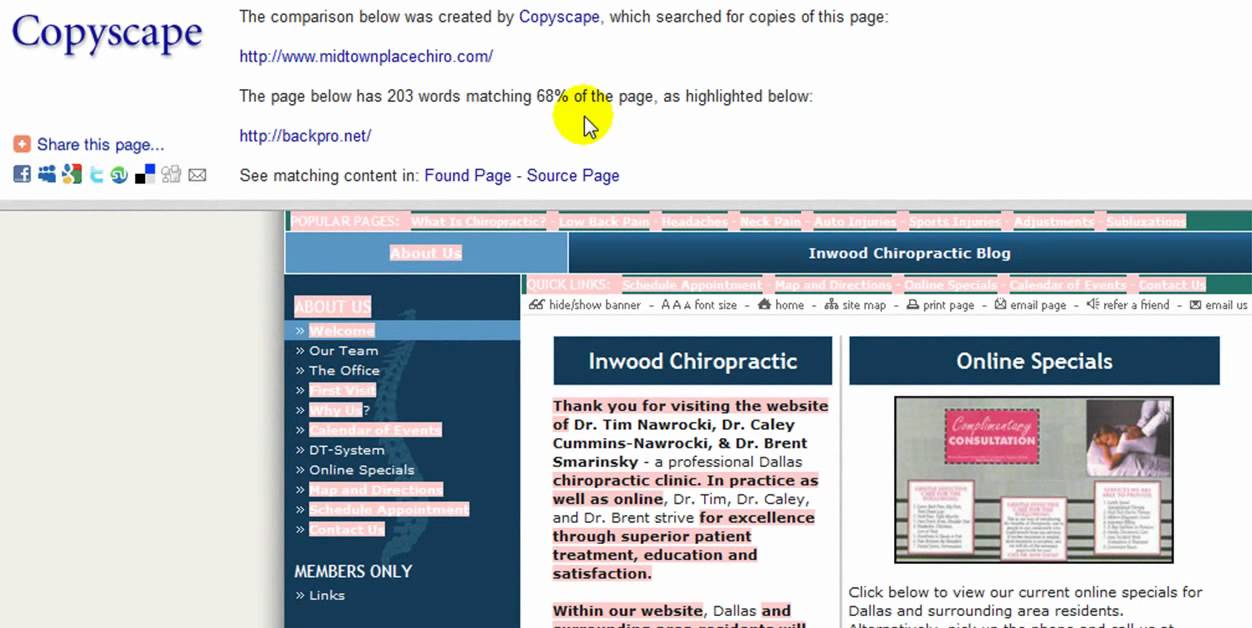
Task: Click the Found Page link
Action: pos(468,176)
